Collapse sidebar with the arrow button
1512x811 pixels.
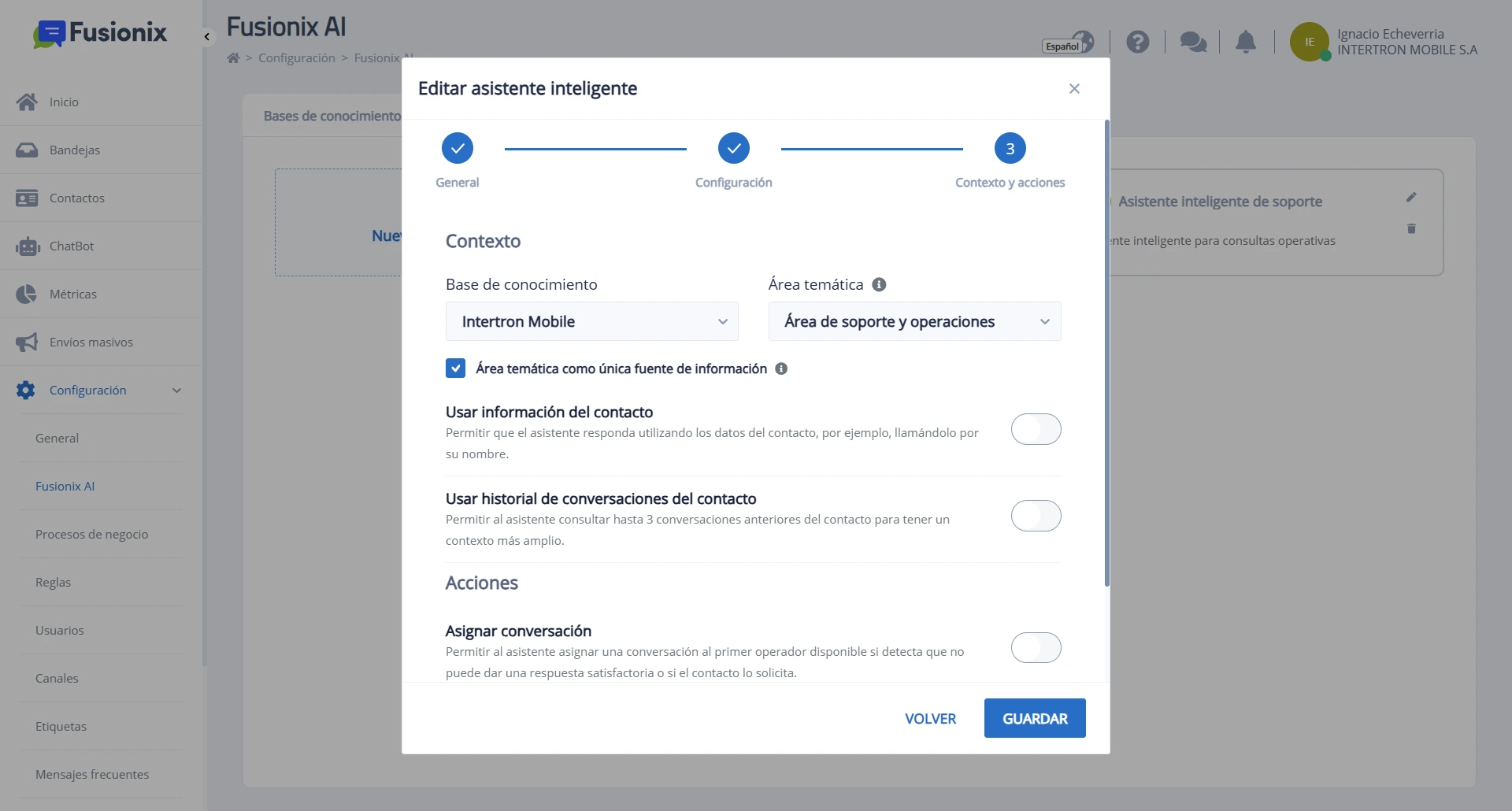tap(207, 37)
